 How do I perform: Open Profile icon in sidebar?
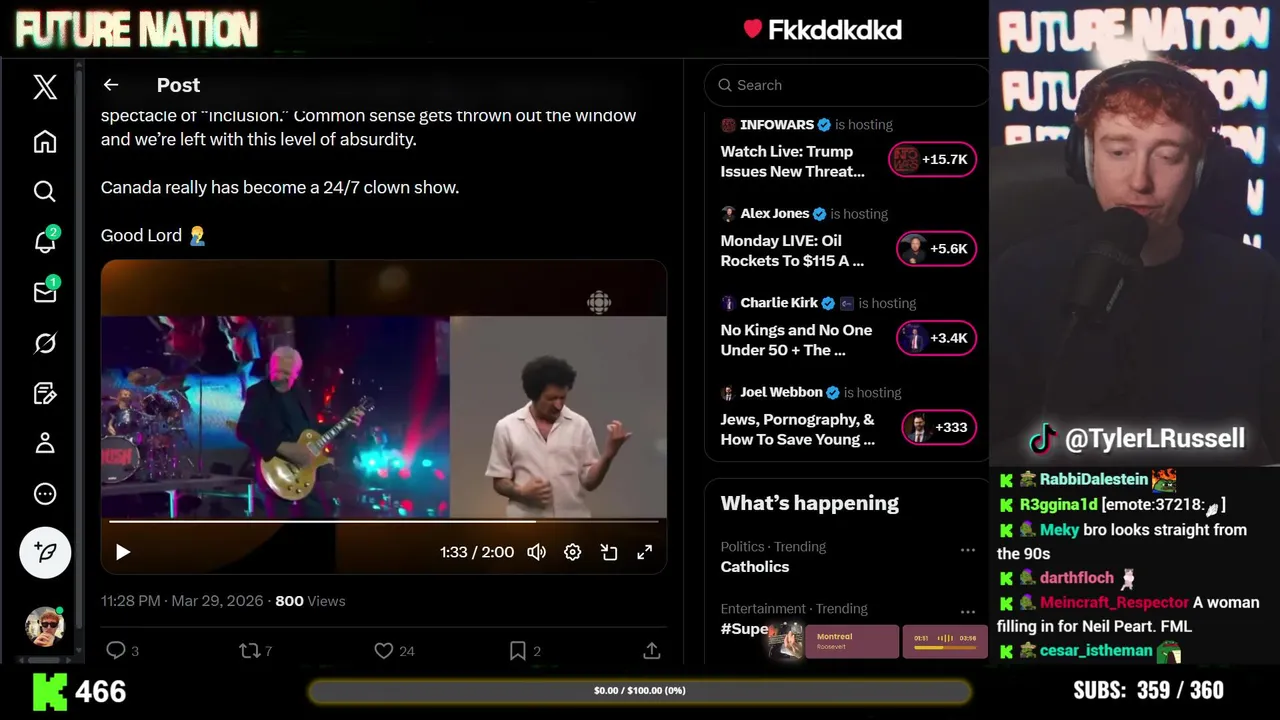pos(45,443)
